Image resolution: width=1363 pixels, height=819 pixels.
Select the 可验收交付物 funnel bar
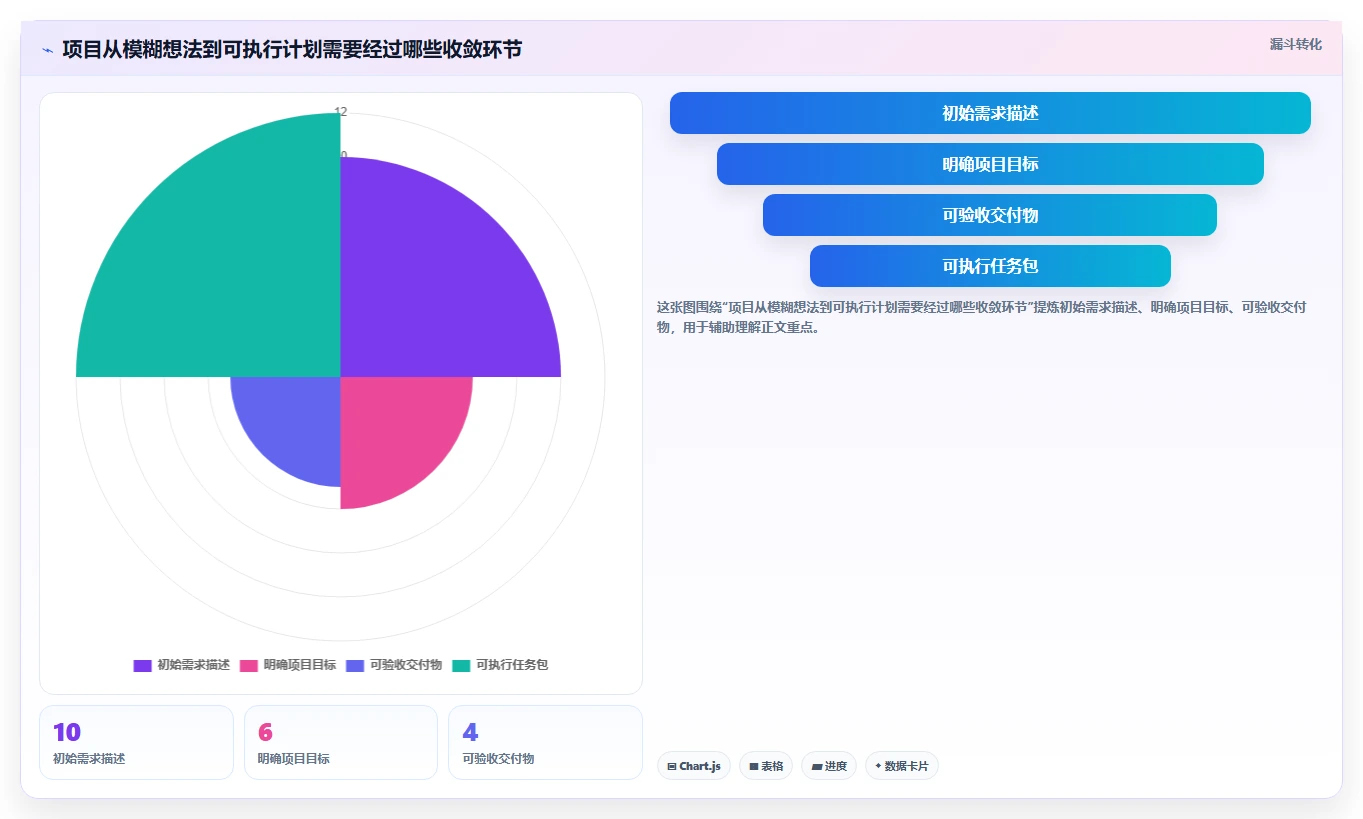pyautogui.click(x=990, y=215)
